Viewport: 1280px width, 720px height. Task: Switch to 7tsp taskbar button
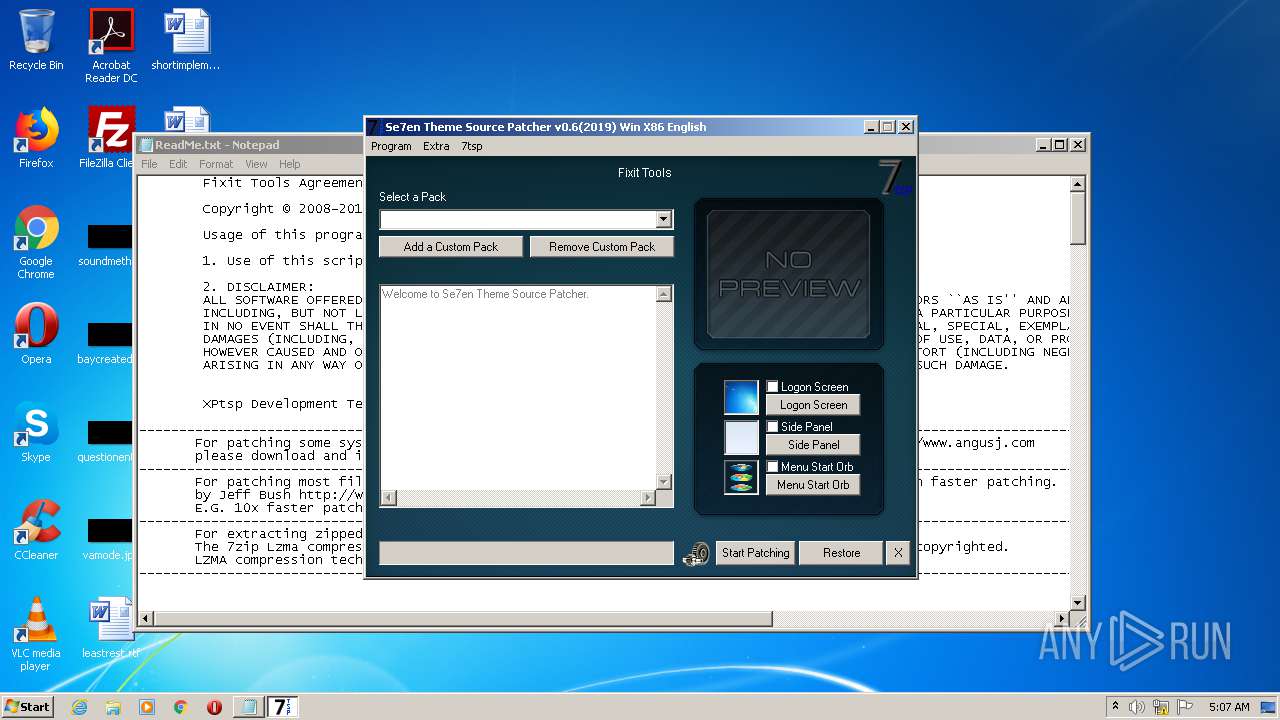click(282, 707)
